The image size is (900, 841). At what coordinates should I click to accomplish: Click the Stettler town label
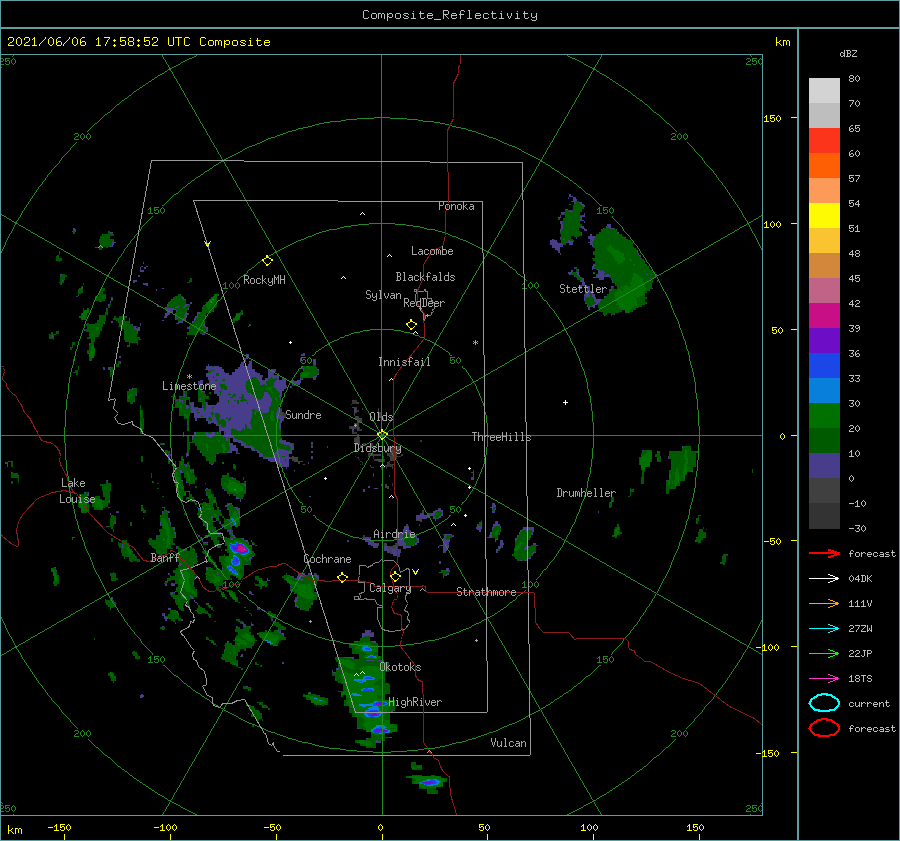(583, 289)
